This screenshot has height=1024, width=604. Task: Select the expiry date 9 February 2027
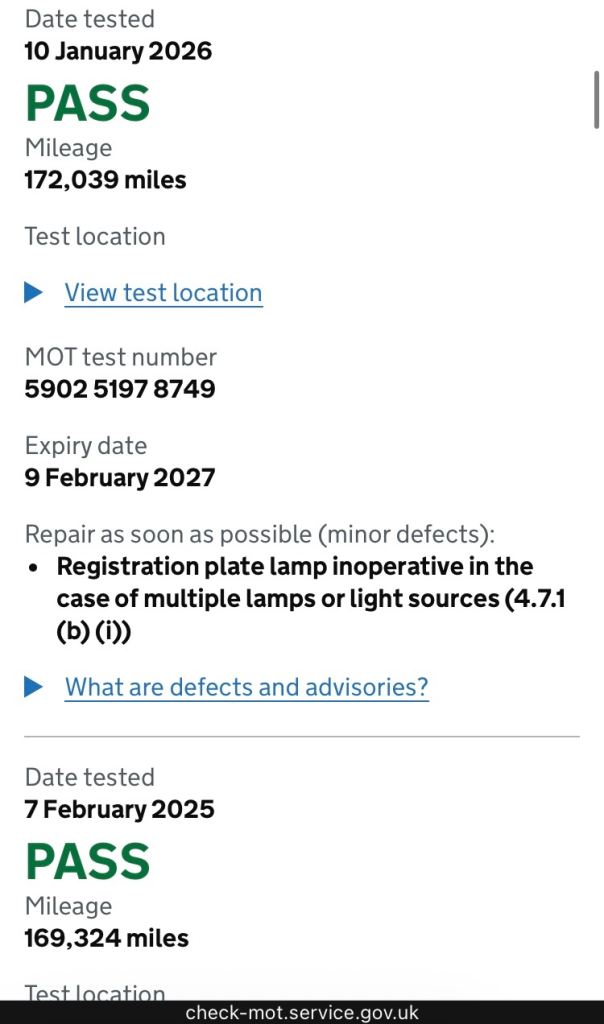(119, 477)
